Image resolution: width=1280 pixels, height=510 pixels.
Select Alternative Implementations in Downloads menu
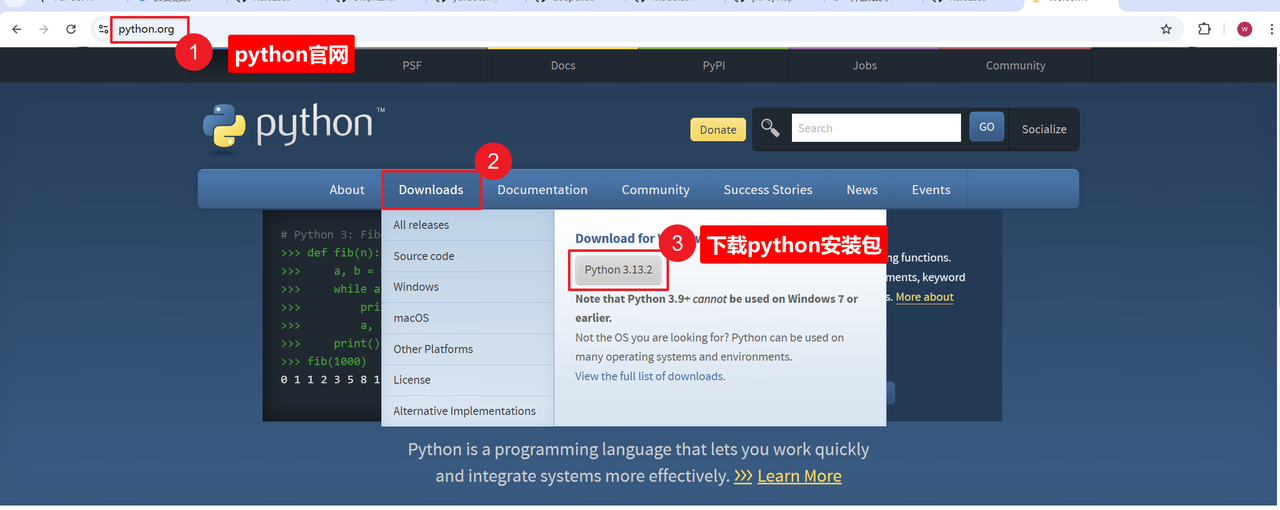tap(467, 411)
